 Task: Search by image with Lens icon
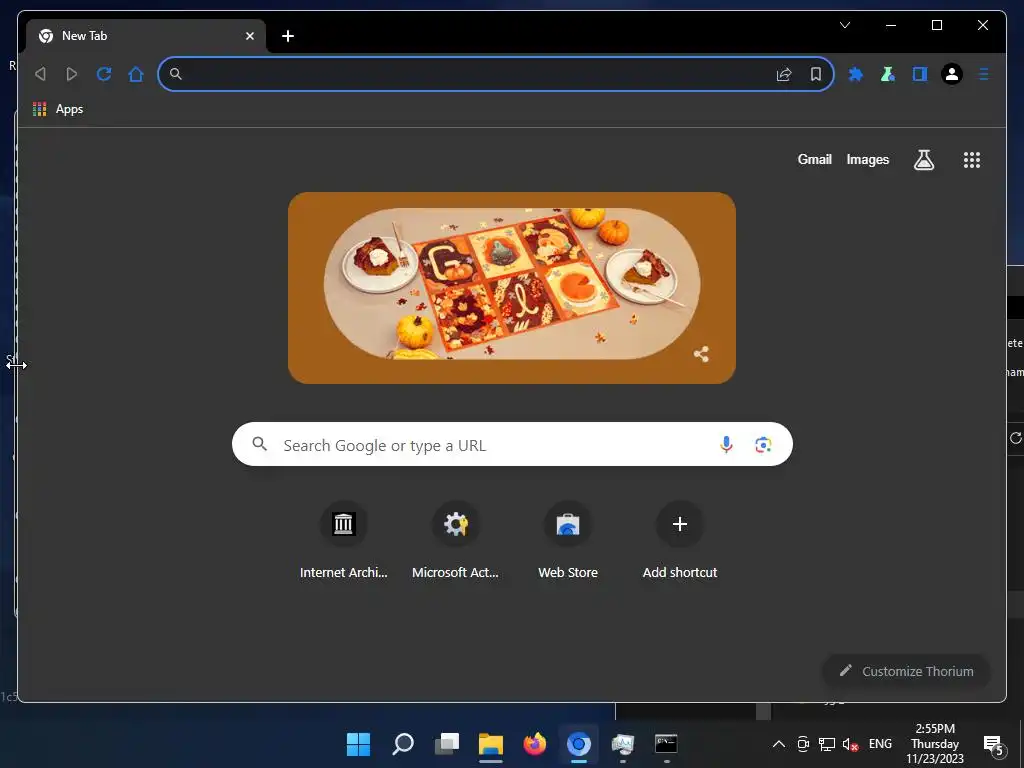[763, 445]
